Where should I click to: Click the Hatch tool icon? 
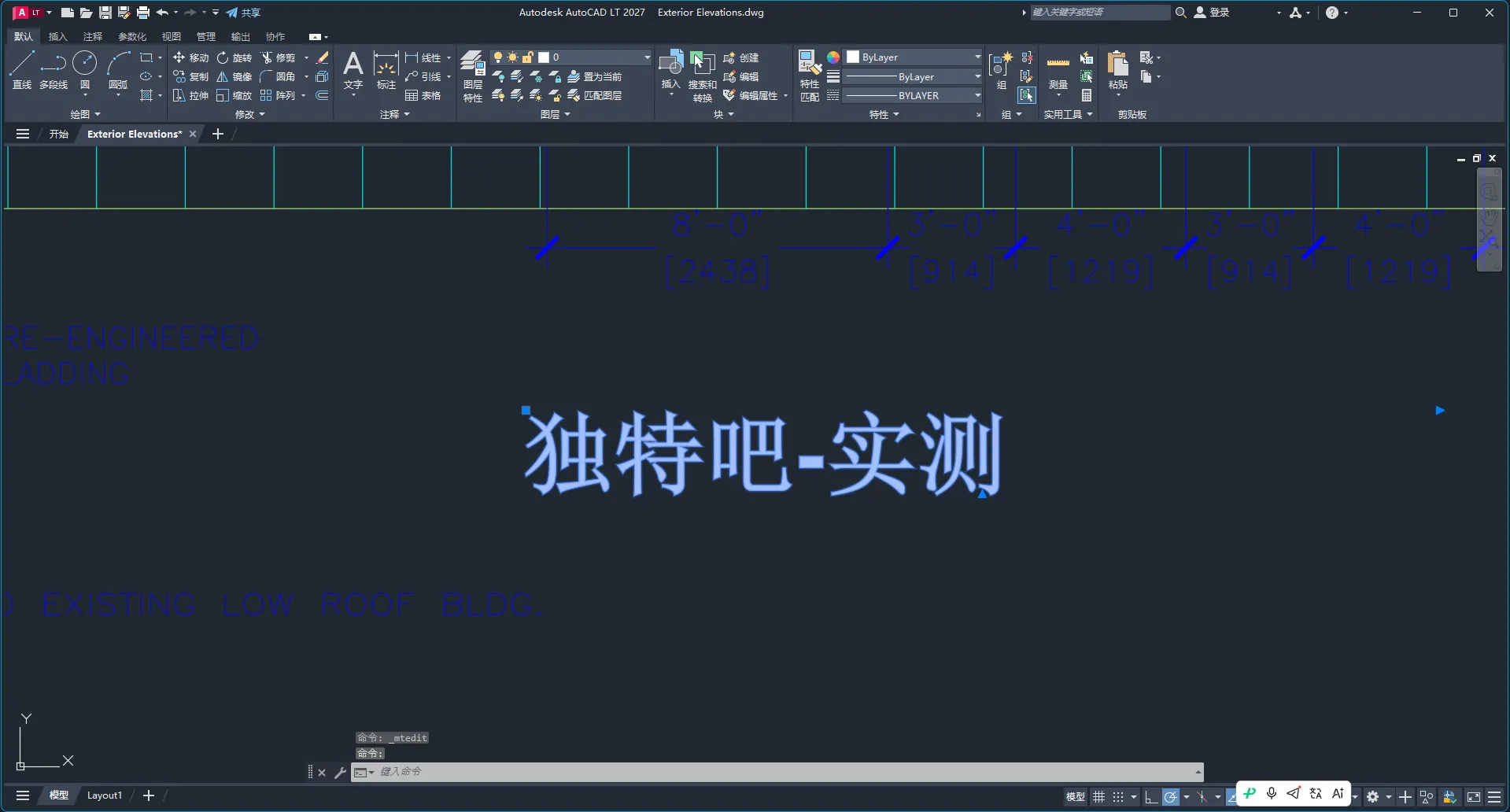tap(146, 95)
